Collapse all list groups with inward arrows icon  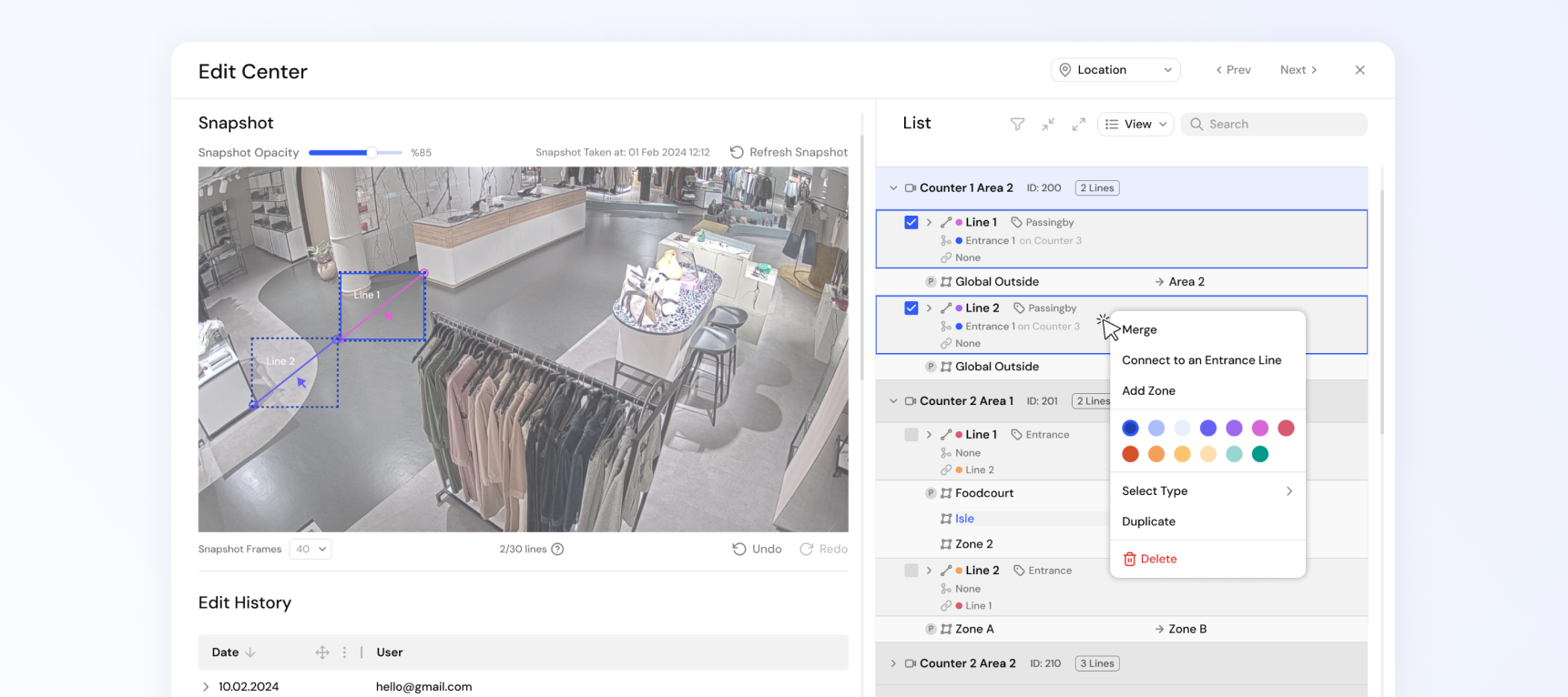click(1048, 125)
